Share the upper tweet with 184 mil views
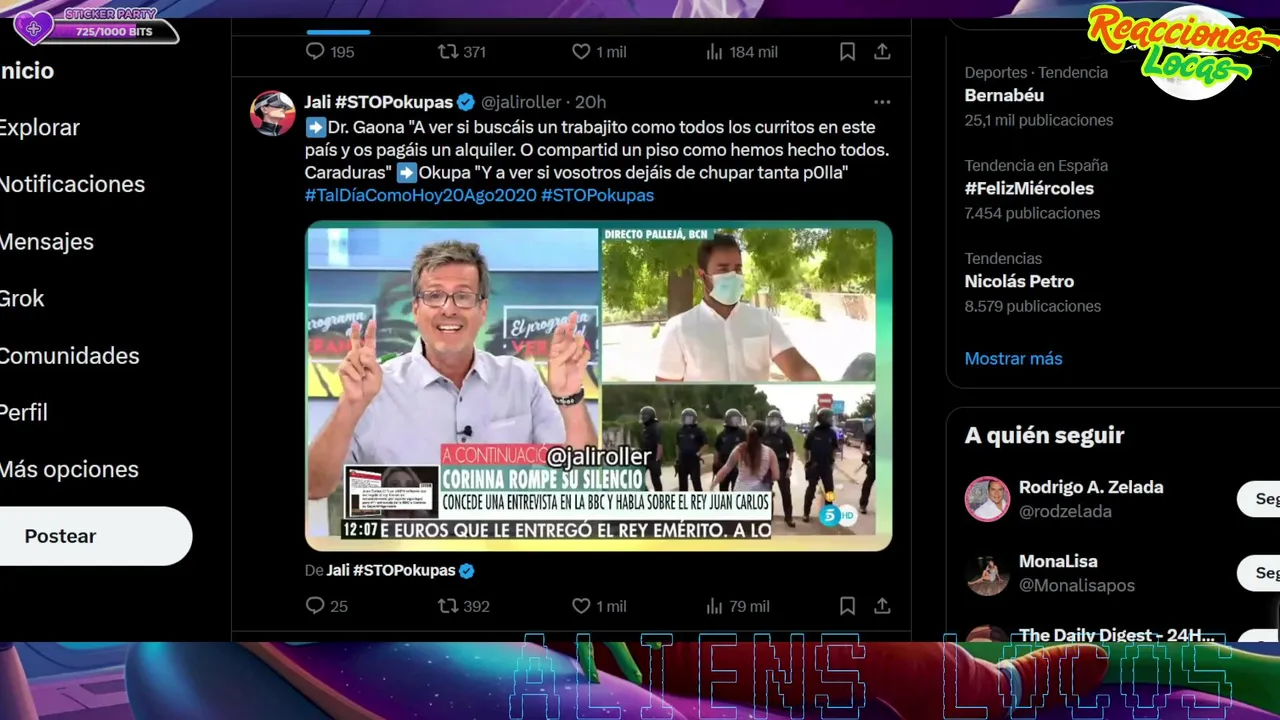The height and width of the screenshot is (720, 1280). point(882,52)
